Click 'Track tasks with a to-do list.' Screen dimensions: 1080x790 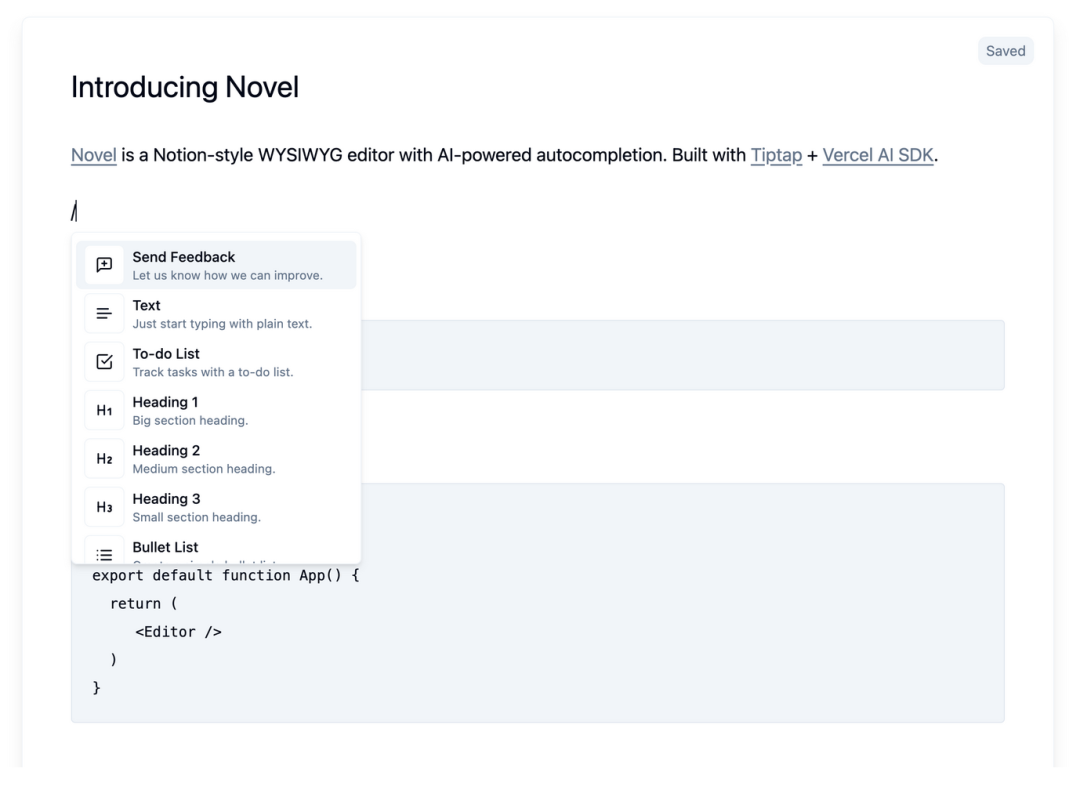[213, 372]
